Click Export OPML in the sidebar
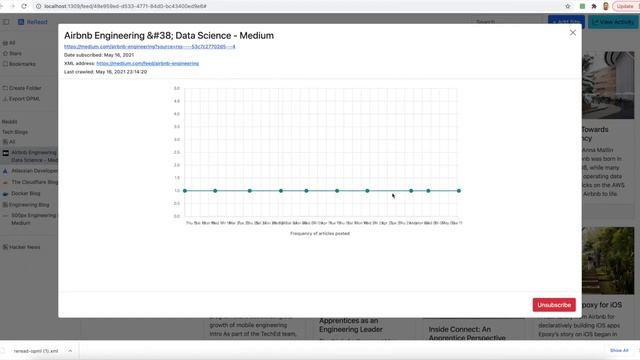Image resolution: width=640 pixels, height=360 pixels. tap(21, 99)
